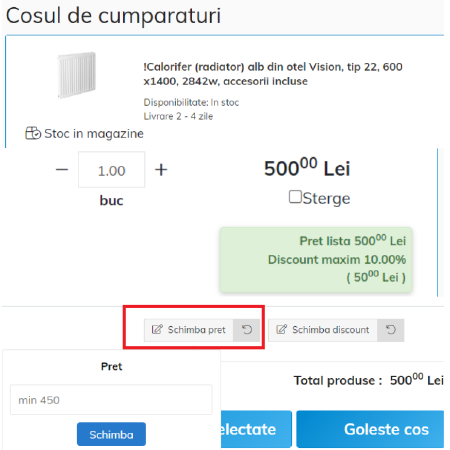This screenshot has height=450, width=450.
Task: Click the reset arrow beside Schimba discount
Action: point(391,330)
